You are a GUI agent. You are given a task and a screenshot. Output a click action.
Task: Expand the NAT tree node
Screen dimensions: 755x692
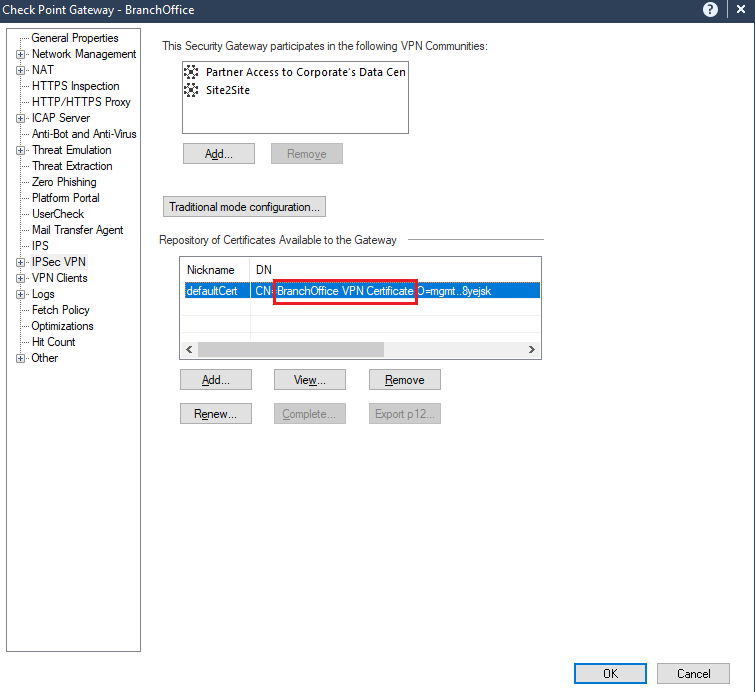click(x=20, y=70)
